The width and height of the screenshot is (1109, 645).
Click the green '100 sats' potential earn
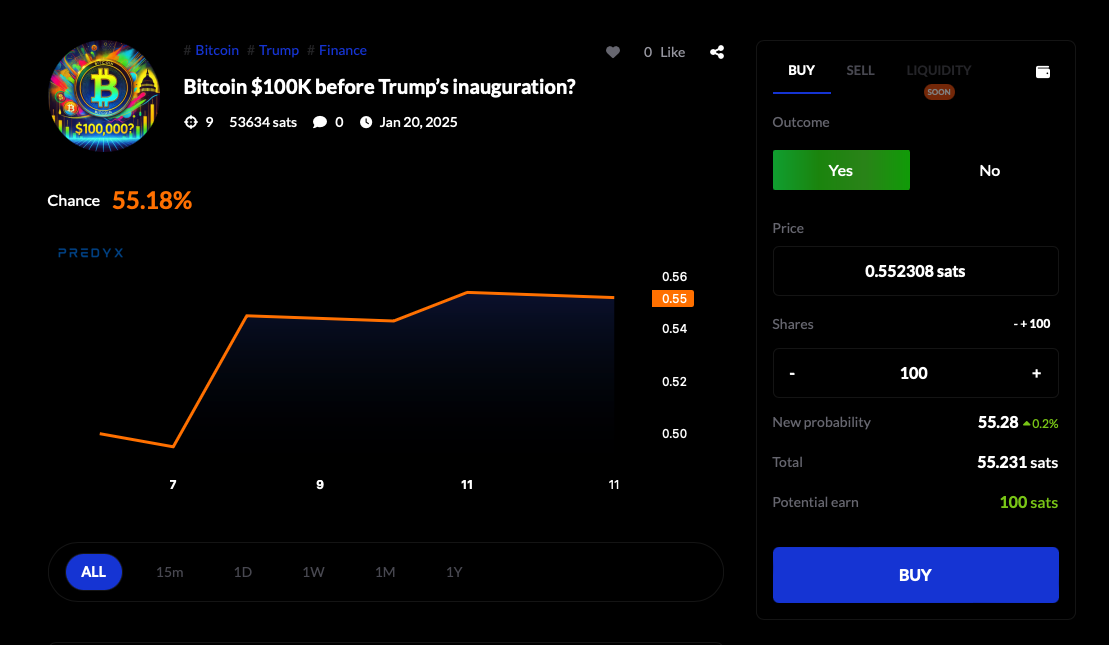(x=1029, y=502)
